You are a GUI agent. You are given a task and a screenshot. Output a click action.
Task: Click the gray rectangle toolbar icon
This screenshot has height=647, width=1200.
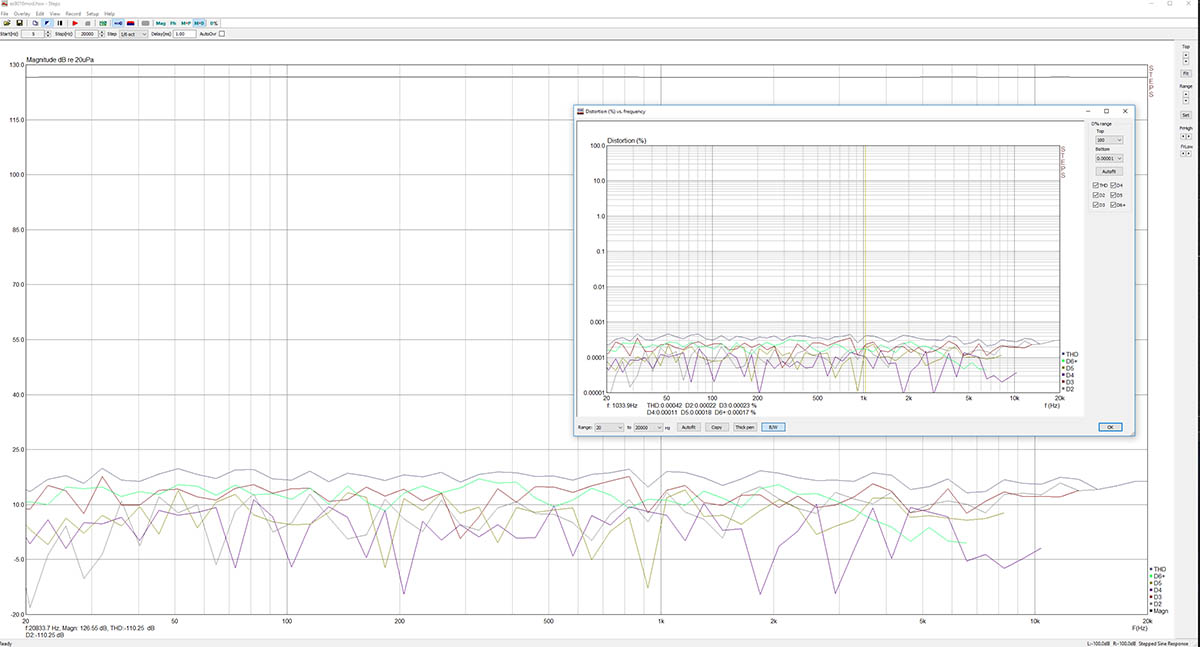(145, 23)
